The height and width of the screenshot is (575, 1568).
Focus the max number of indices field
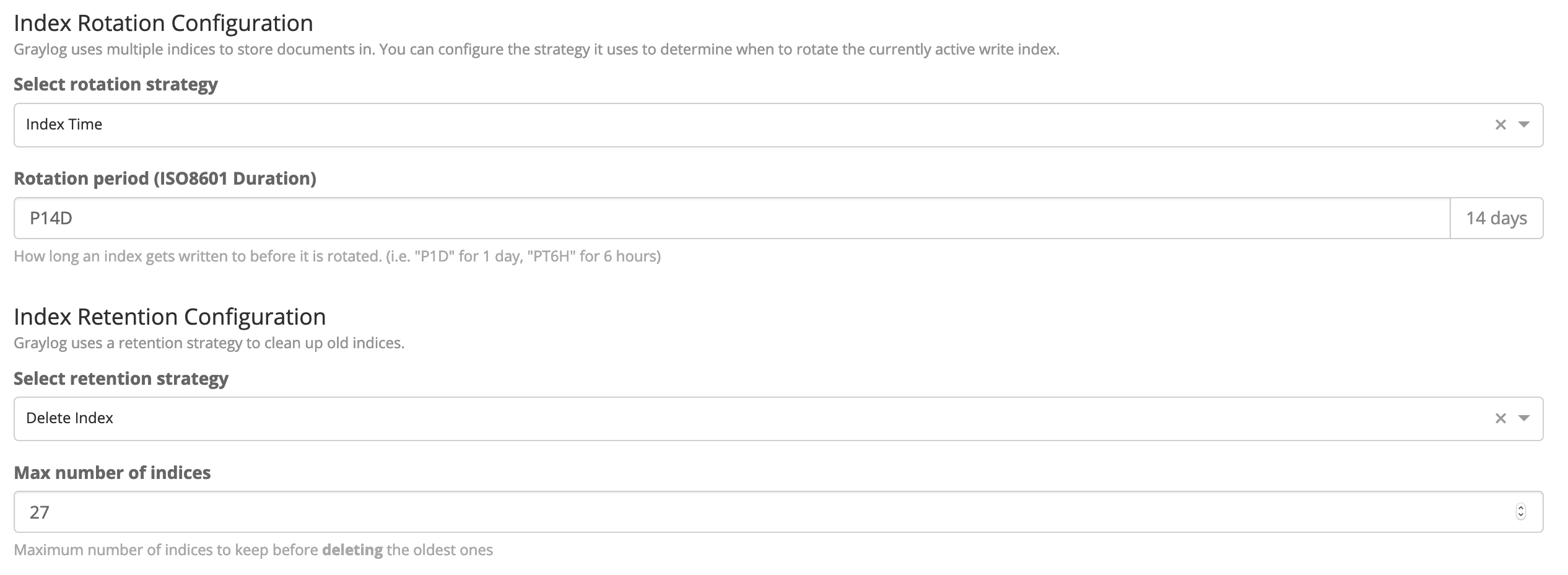(743, 512)
